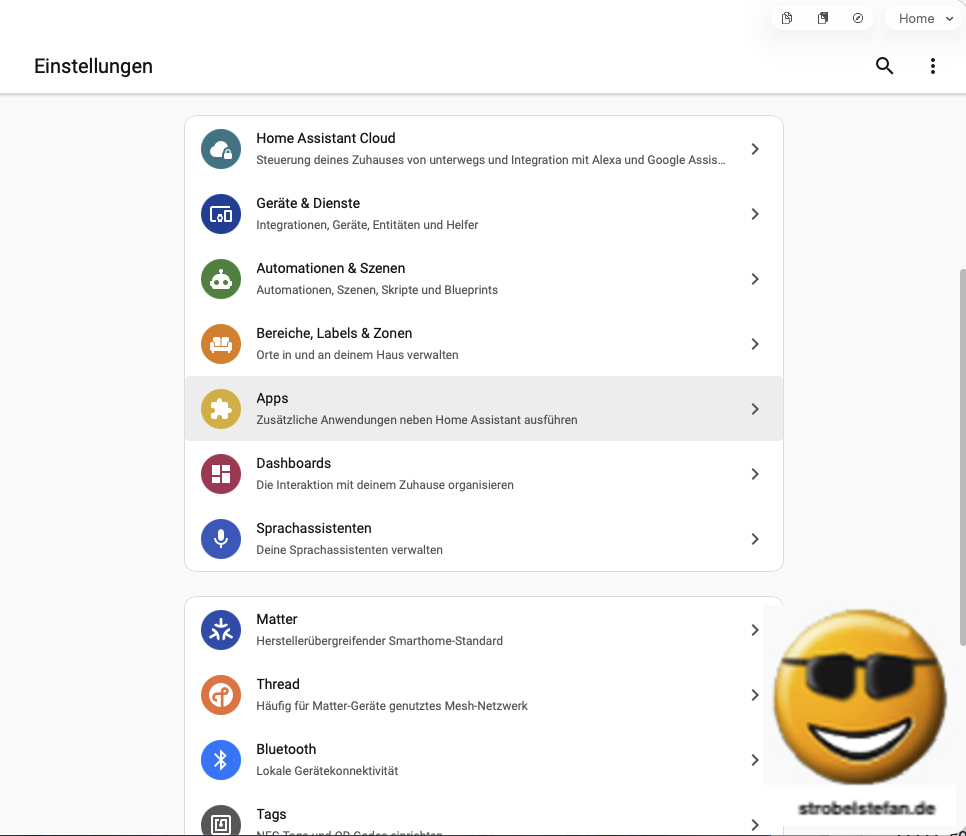This screenshot has width=966, height=836.
Task: Click the chevron on Bereiche, Labels & Zonen row
Action: click(755, 344)
